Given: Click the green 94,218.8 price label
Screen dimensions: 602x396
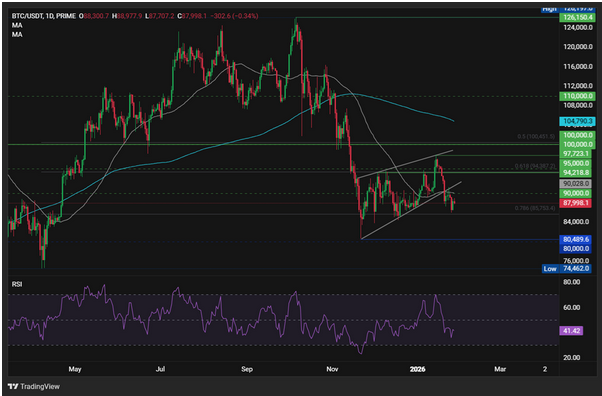Looking at the screenshot, I should point(577,172).
